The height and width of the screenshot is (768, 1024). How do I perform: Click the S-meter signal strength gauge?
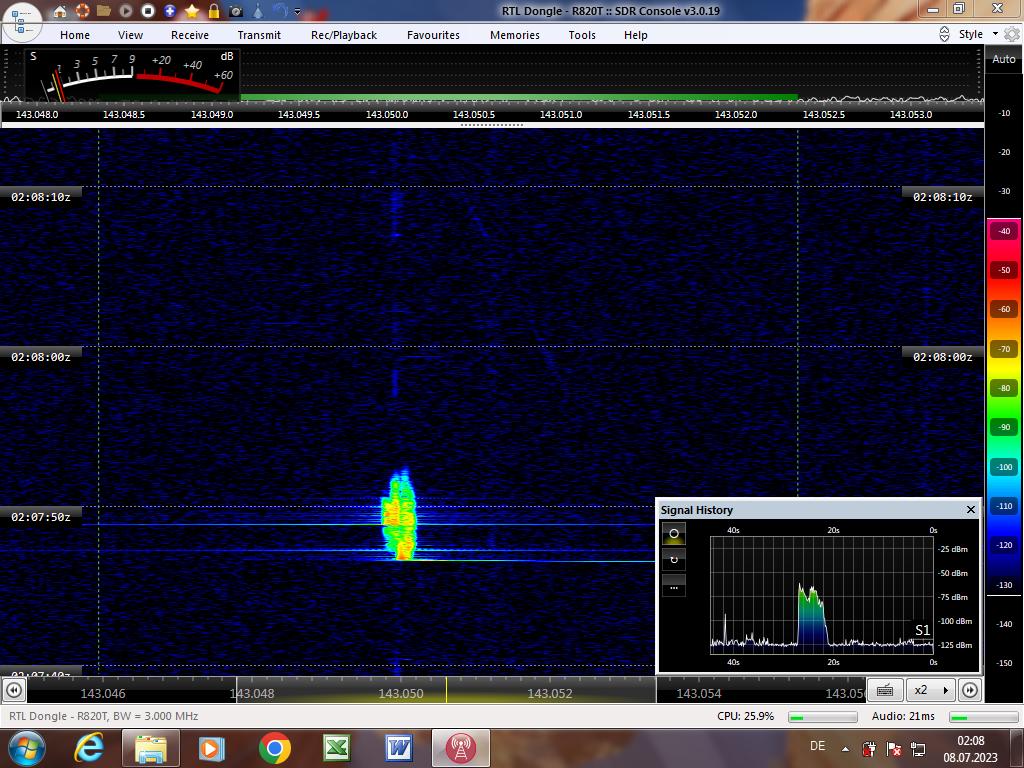(133, 75)
